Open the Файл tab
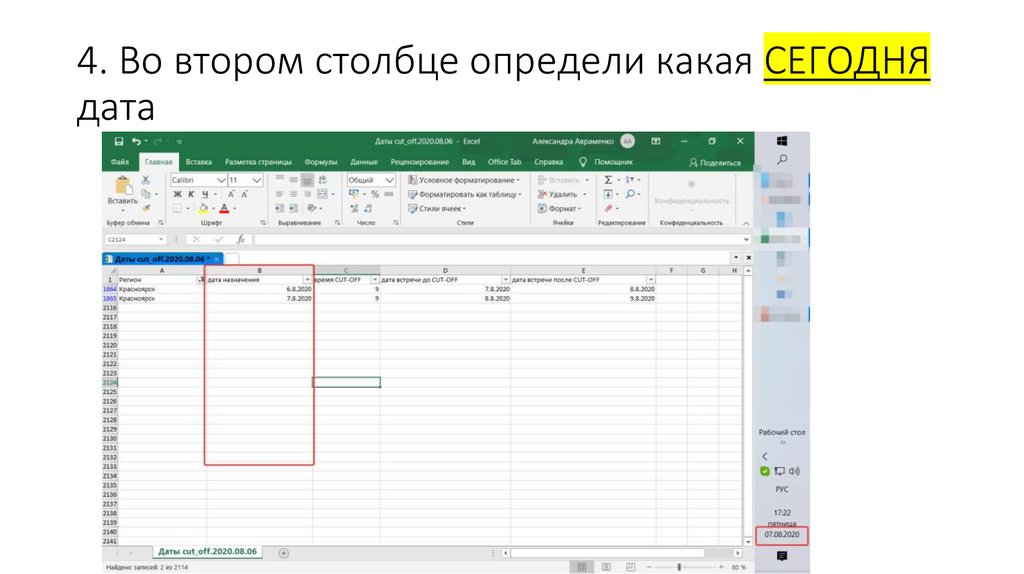 [x=120, y=162]
